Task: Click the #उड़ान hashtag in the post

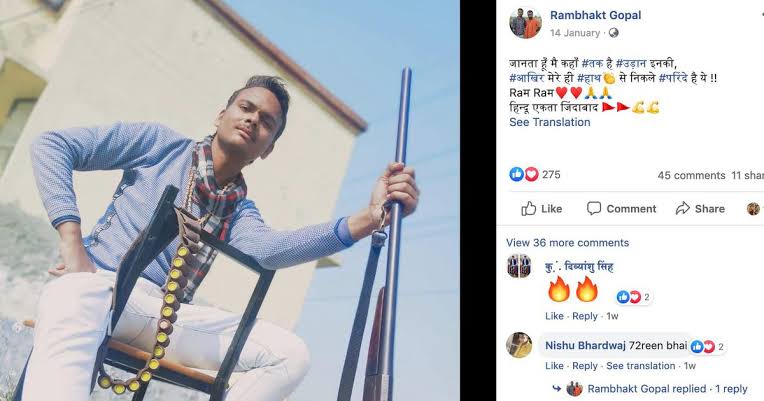Action: point(631,63)
